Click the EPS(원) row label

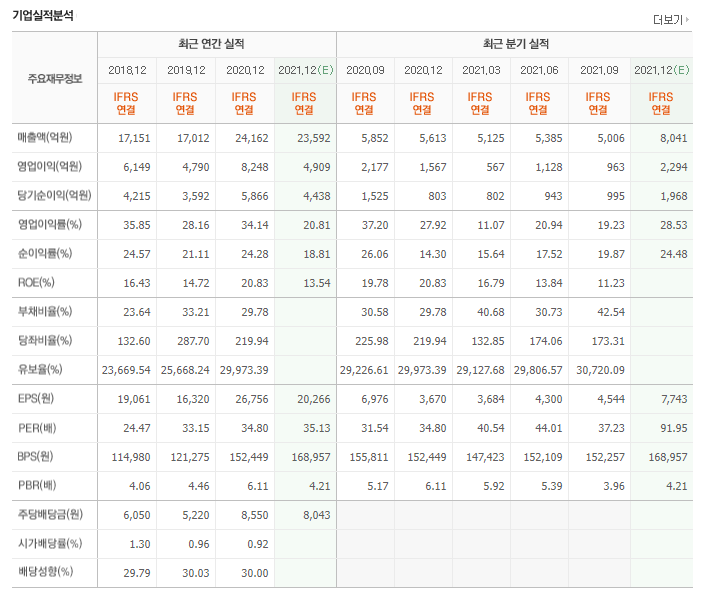pyautogui.click(x=36, y=398)
